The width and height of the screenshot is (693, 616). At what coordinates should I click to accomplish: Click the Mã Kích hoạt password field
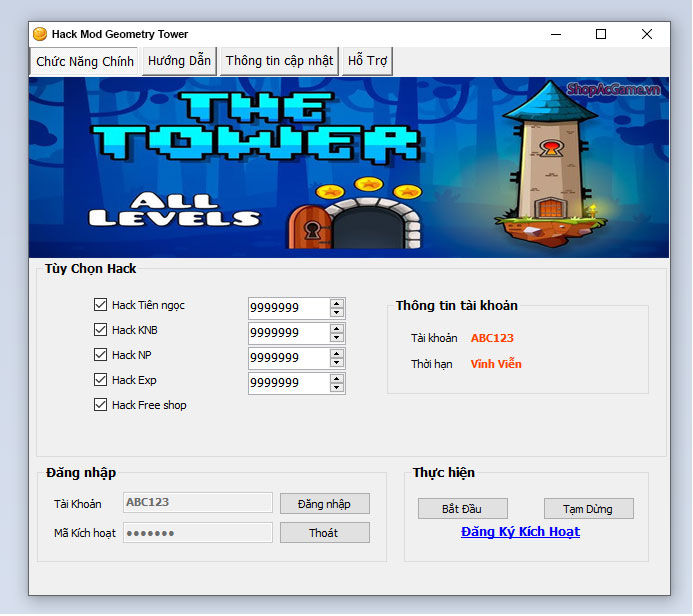point(198,533)
